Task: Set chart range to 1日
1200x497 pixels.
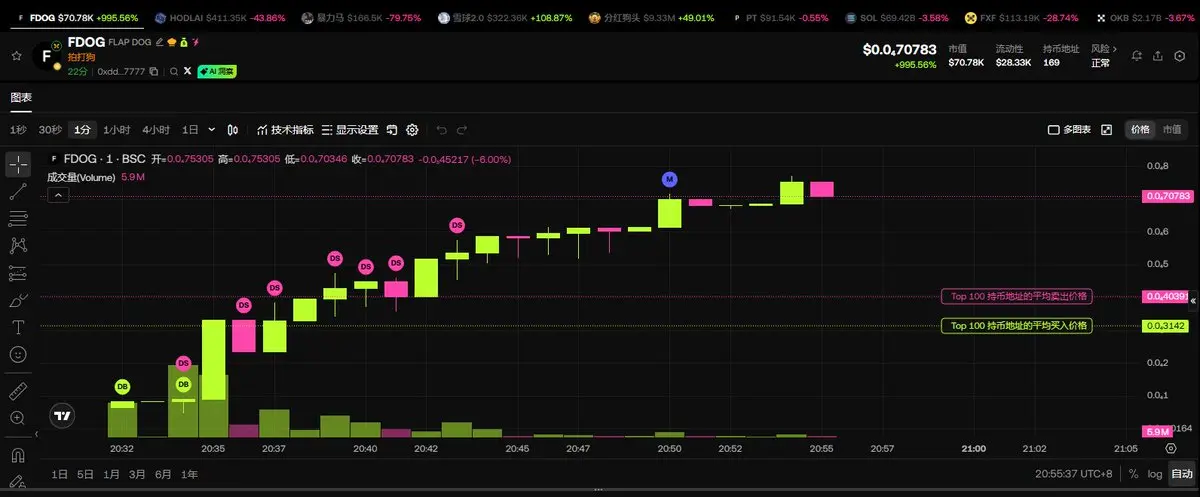Action: [x=60, y=474]
